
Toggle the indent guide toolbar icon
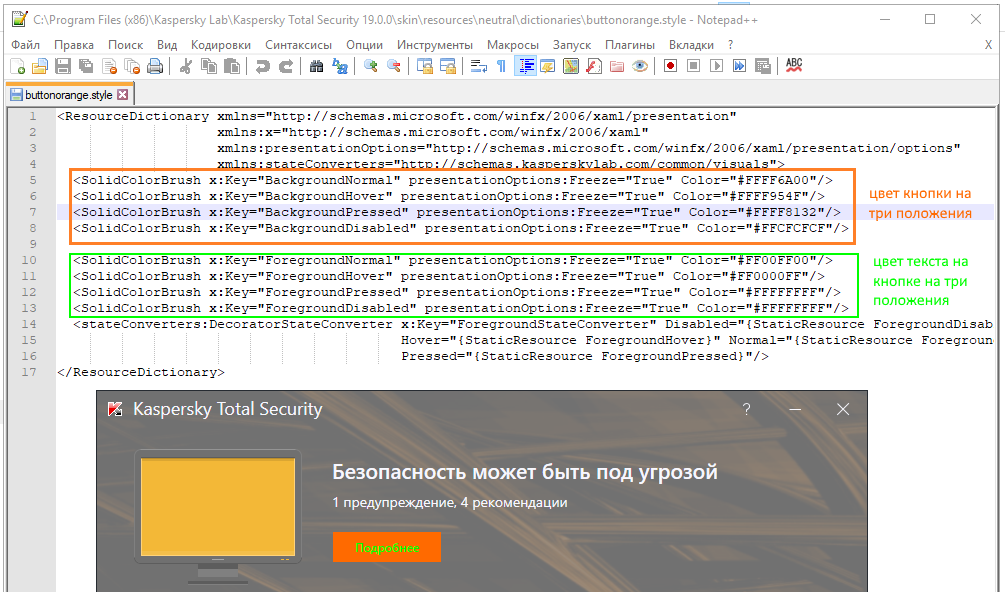tap(525, 66)
